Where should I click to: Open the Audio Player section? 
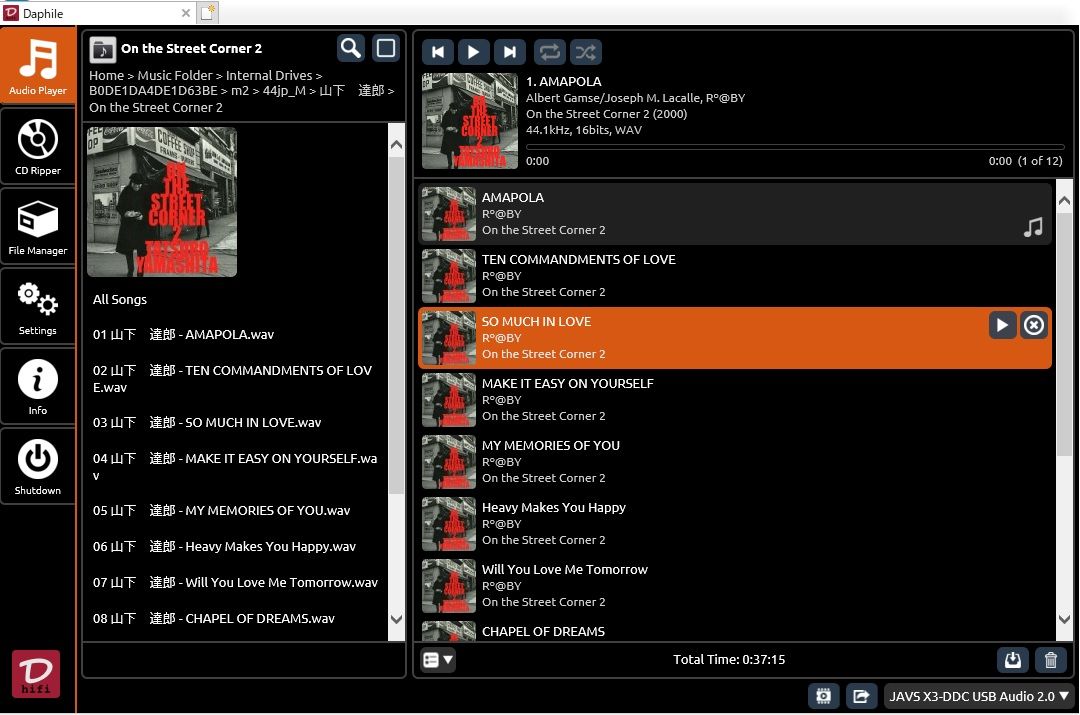tap(38, 66)
